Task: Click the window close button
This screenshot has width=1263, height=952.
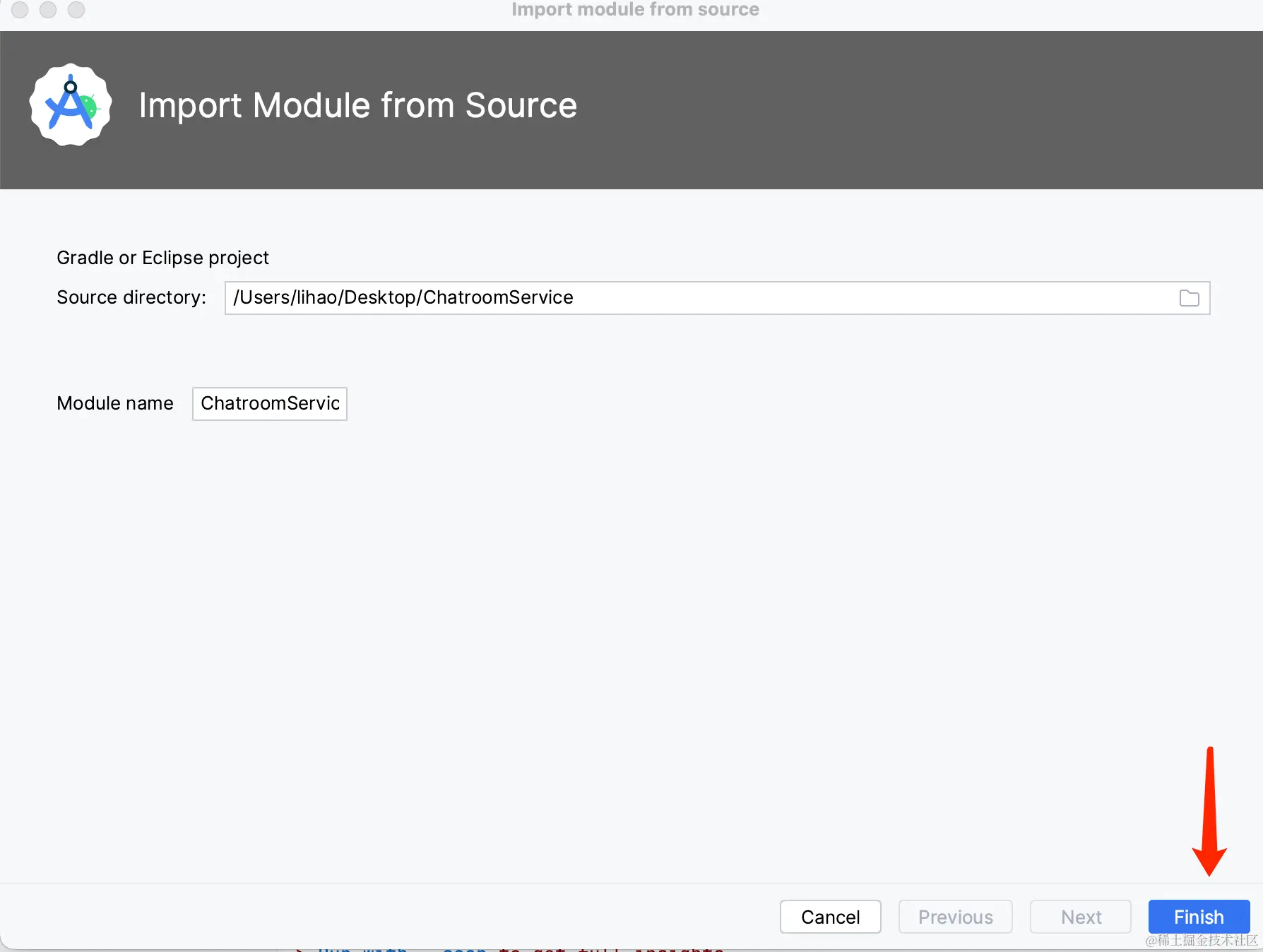Action: pos(20,9)
